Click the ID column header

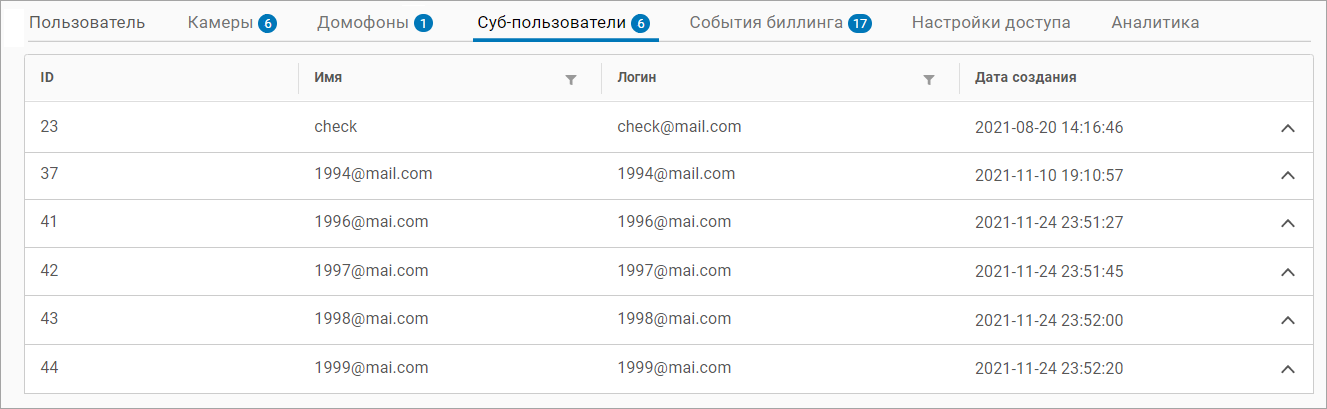pos(47,78)
